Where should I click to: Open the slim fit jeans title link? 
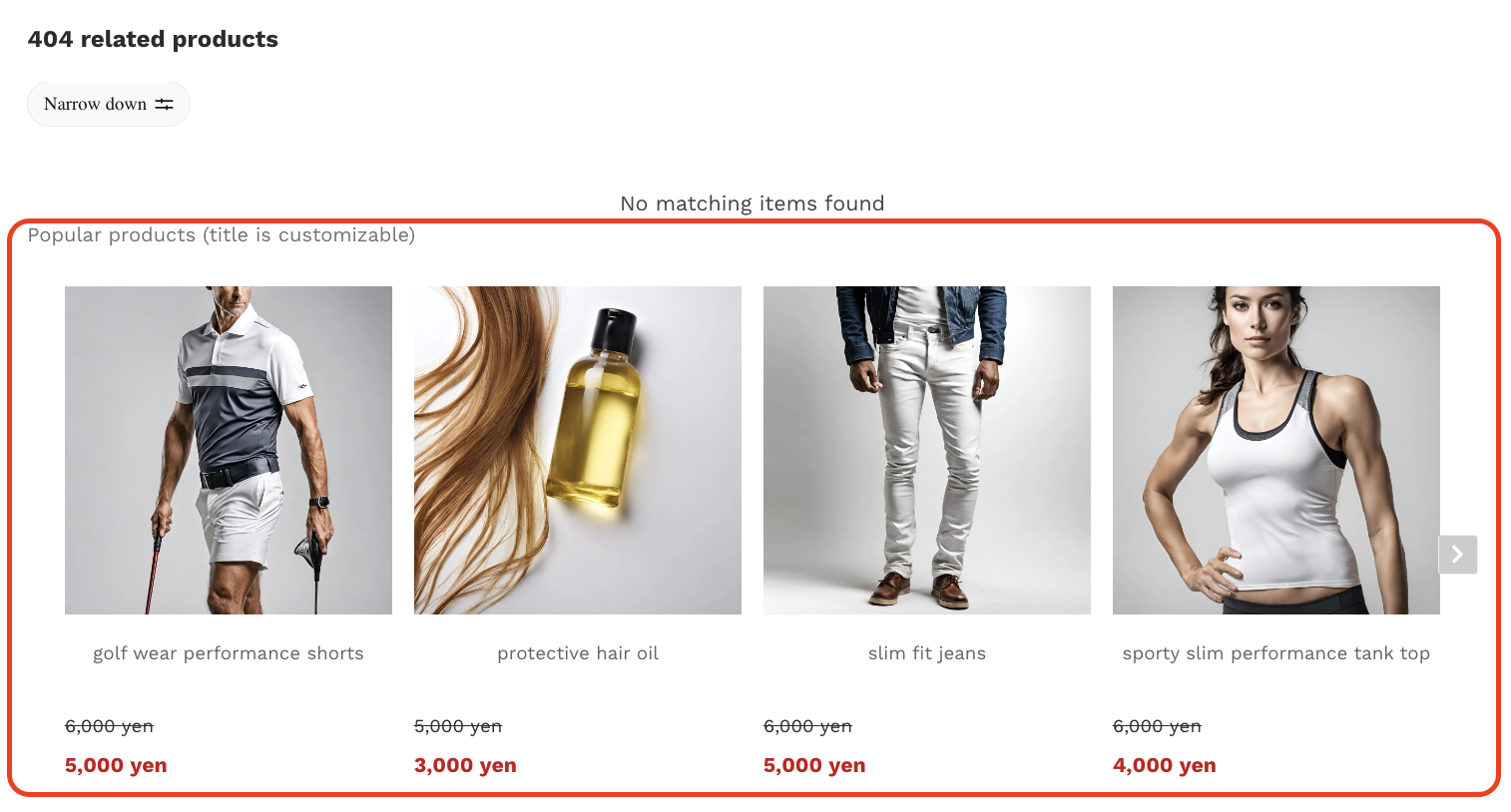pos(927,653)
